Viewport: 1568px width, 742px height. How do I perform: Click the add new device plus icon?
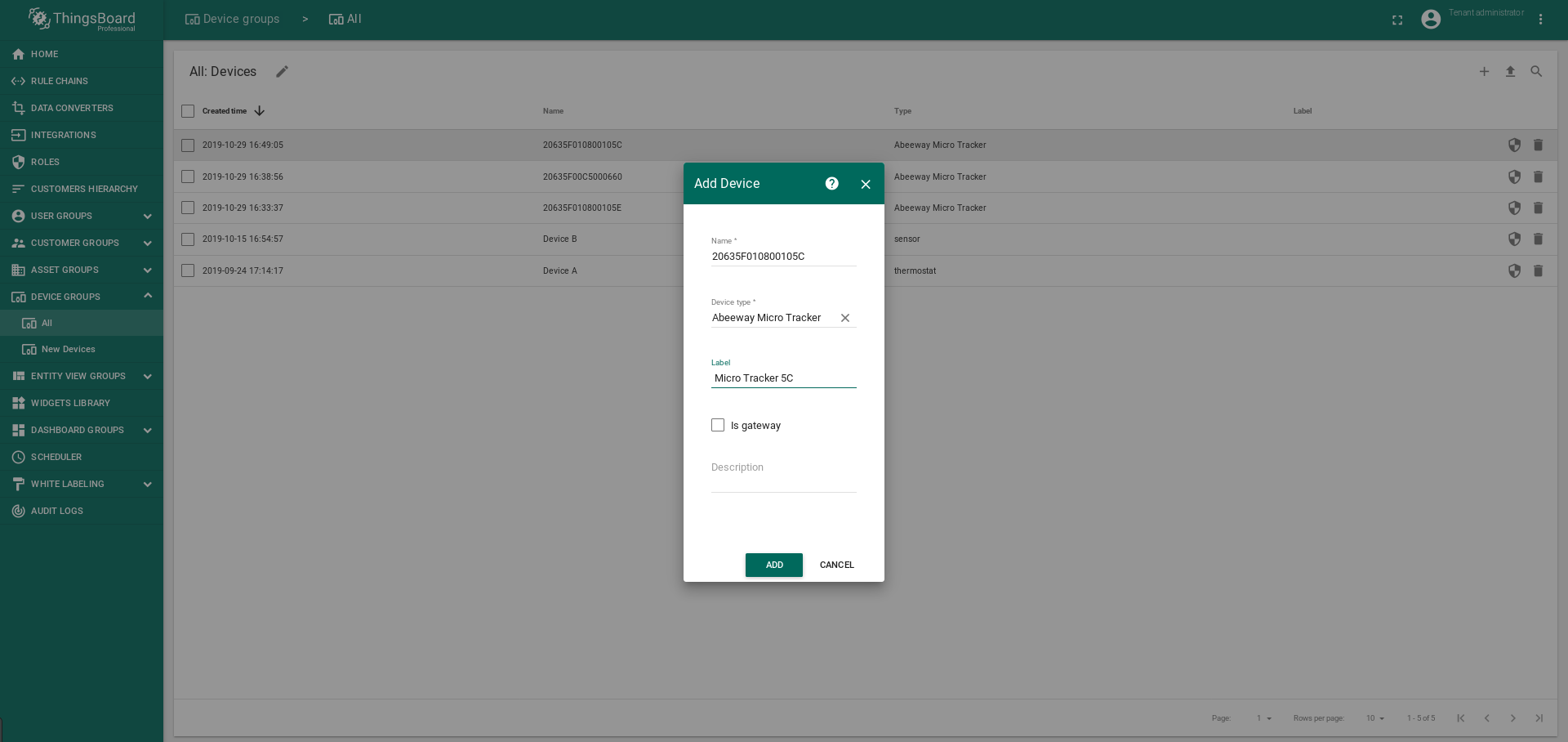coord(1484,72)
